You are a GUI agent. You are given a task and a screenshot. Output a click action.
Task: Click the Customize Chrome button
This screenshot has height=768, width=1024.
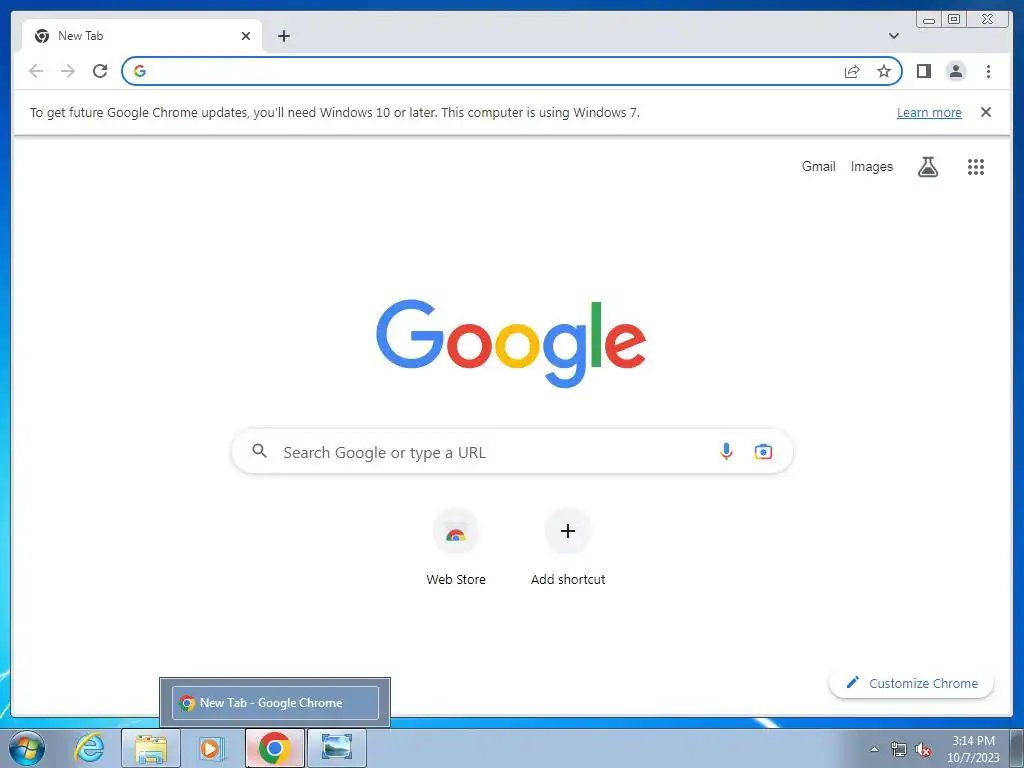click(x=911, y=683)
